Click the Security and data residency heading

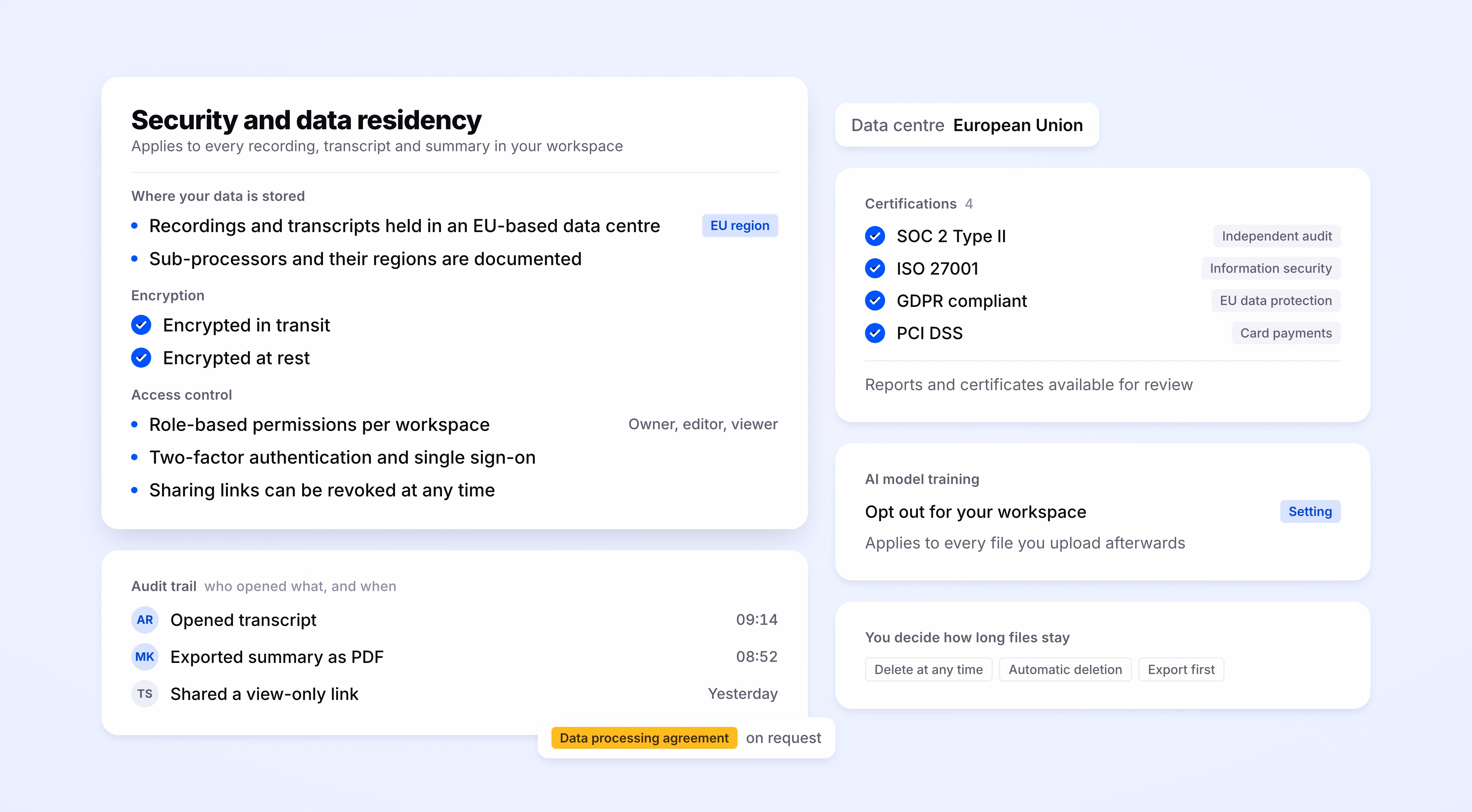306,120
